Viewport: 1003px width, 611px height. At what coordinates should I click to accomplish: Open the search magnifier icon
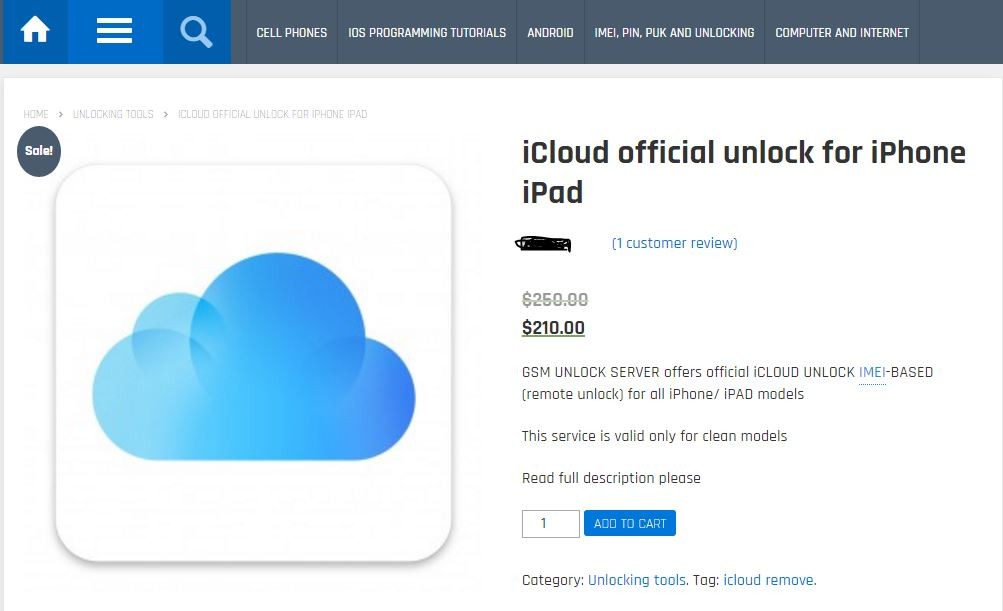tap(196, 32)
